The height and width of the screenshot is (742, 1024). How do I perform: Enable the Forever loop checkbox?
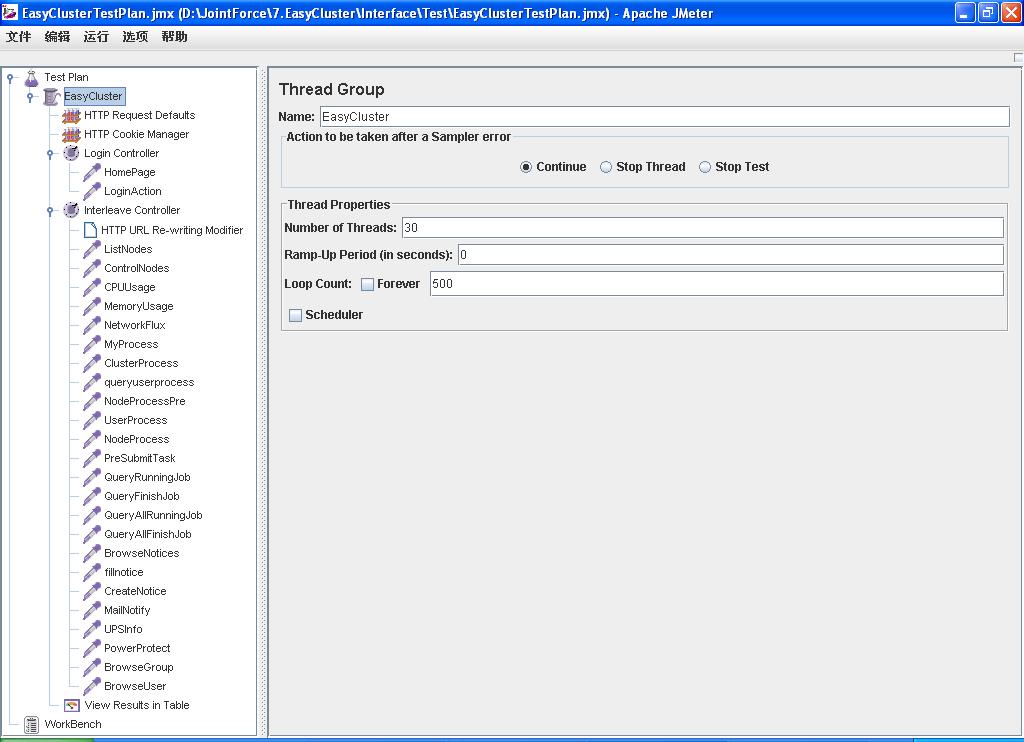tap(368, 284)
